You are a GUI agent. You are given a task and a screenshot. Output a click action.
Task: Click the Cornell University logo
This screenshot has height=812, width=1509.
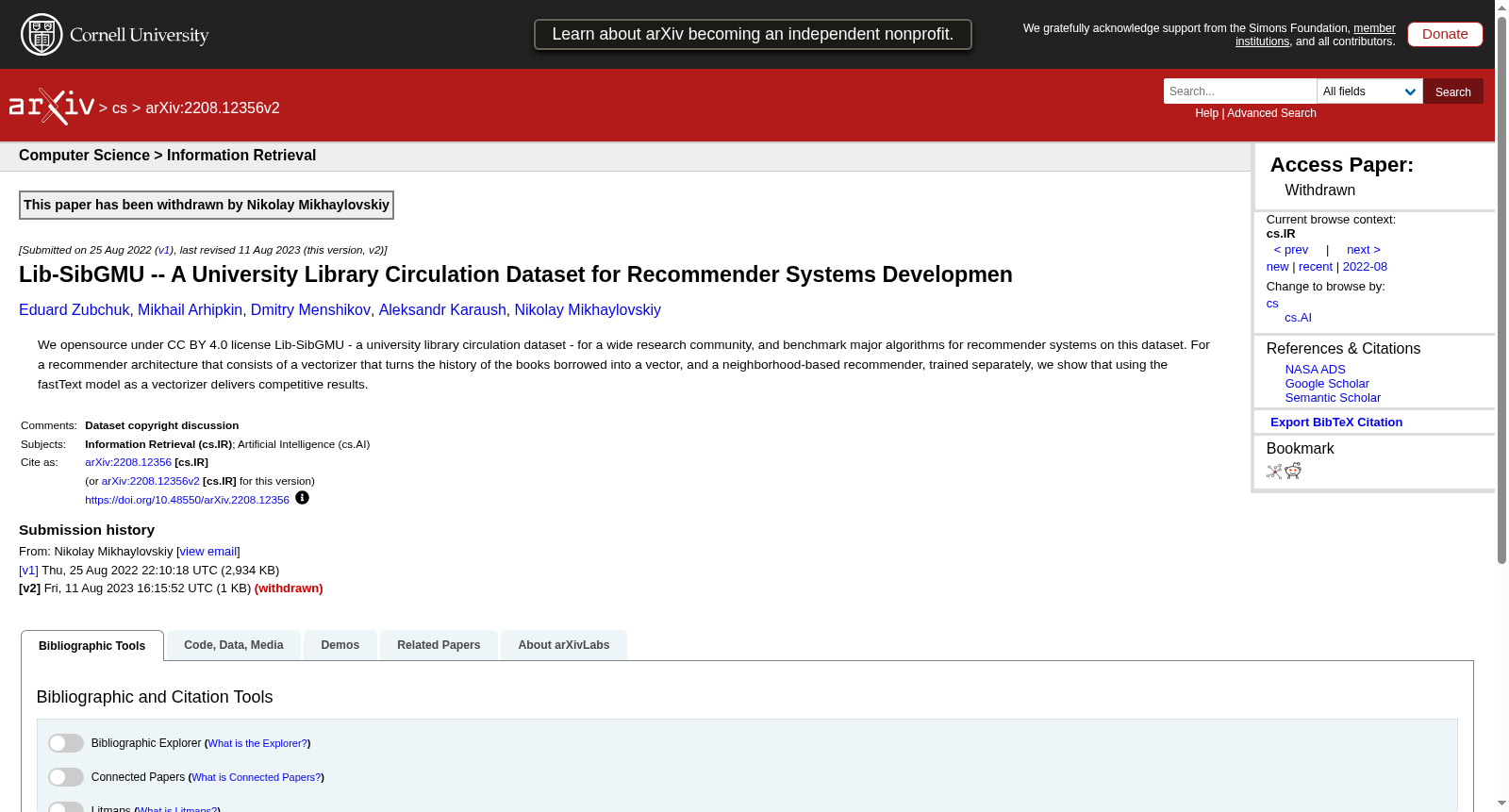pyautogui.click(x=115, y=35)
